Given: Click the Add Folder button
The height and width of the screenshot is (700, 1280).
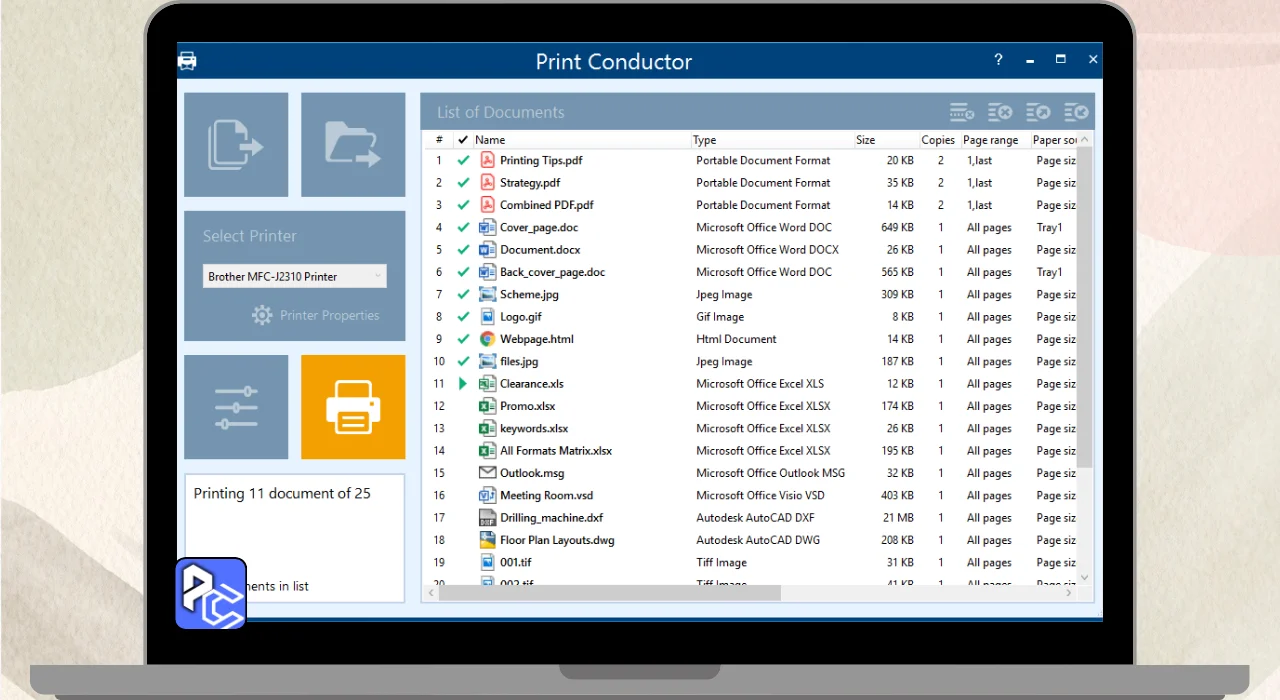Looking at the screenshot, I should (353, 145).
